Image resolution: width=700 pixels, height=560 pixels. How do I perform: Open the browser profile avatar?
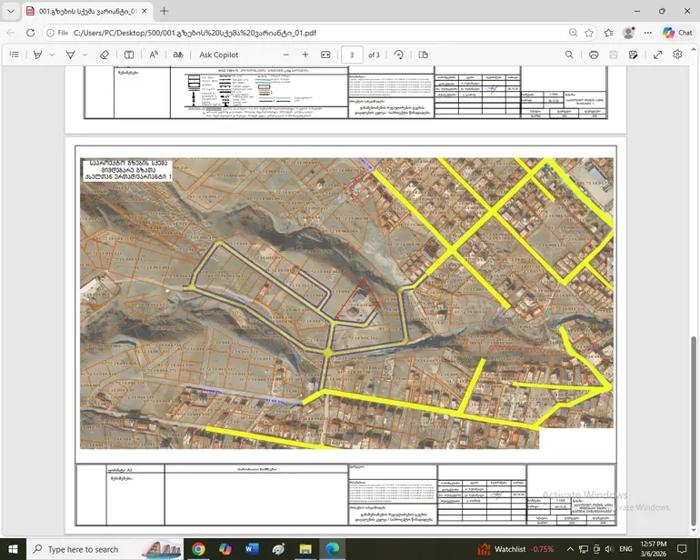pos(629,33)
